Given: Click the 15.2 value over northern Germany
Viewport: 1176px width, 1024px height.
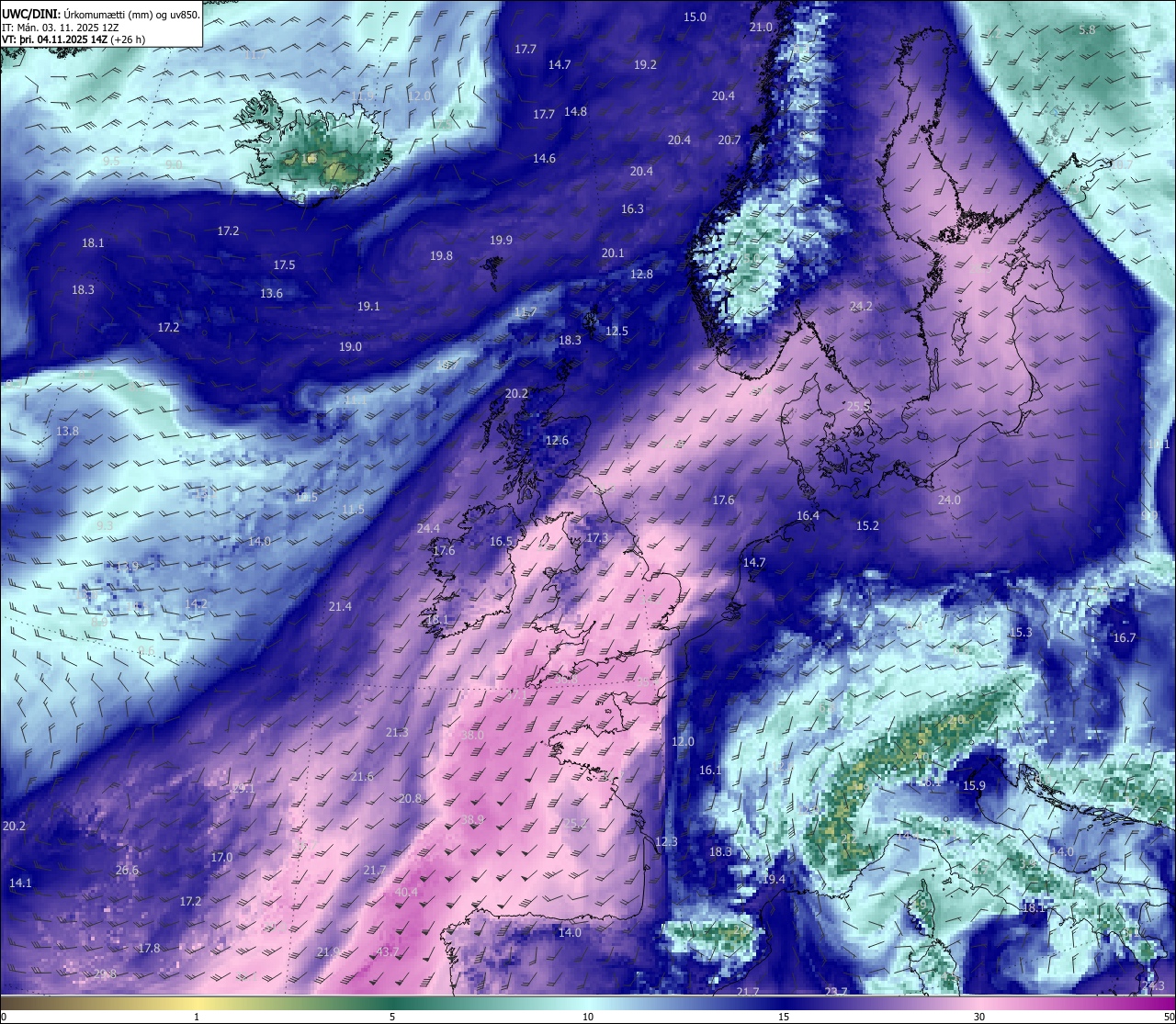Looking at the screenshot, I should click(867, 525).
